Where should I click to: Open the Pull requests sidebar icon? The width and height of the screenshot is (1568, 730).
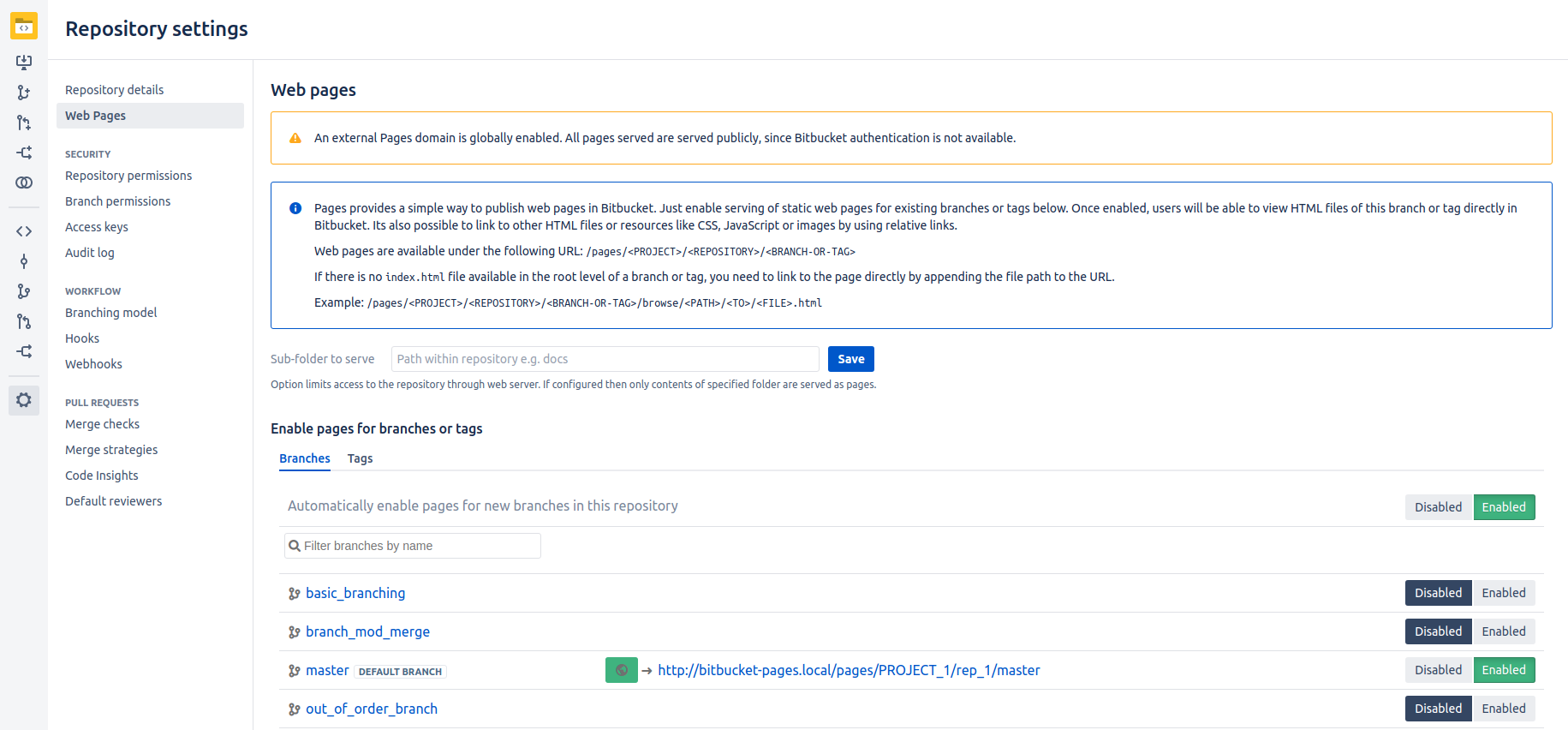(24, 321)
